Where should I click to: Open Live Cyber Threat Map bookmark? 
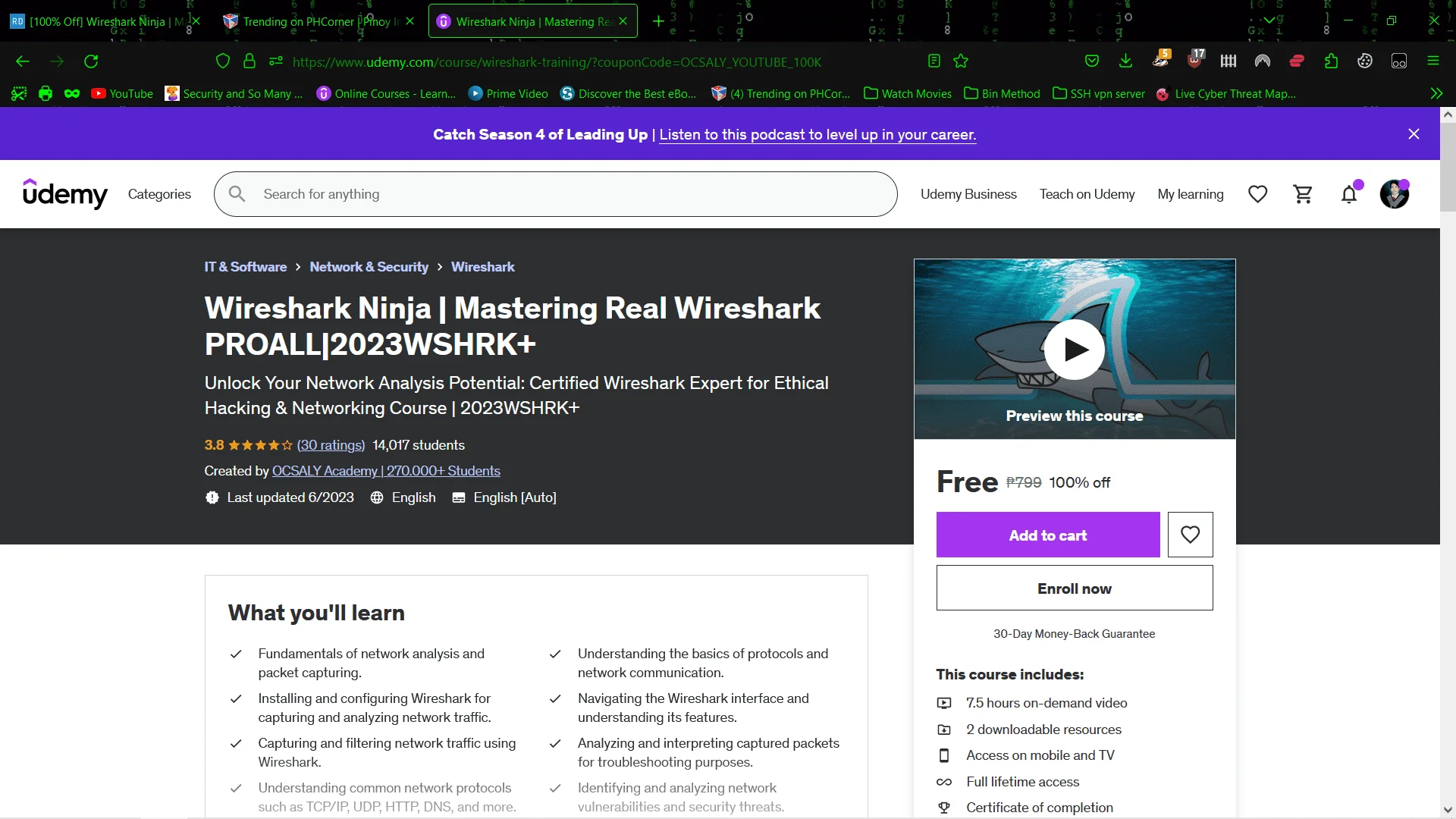pos(1226,94)
